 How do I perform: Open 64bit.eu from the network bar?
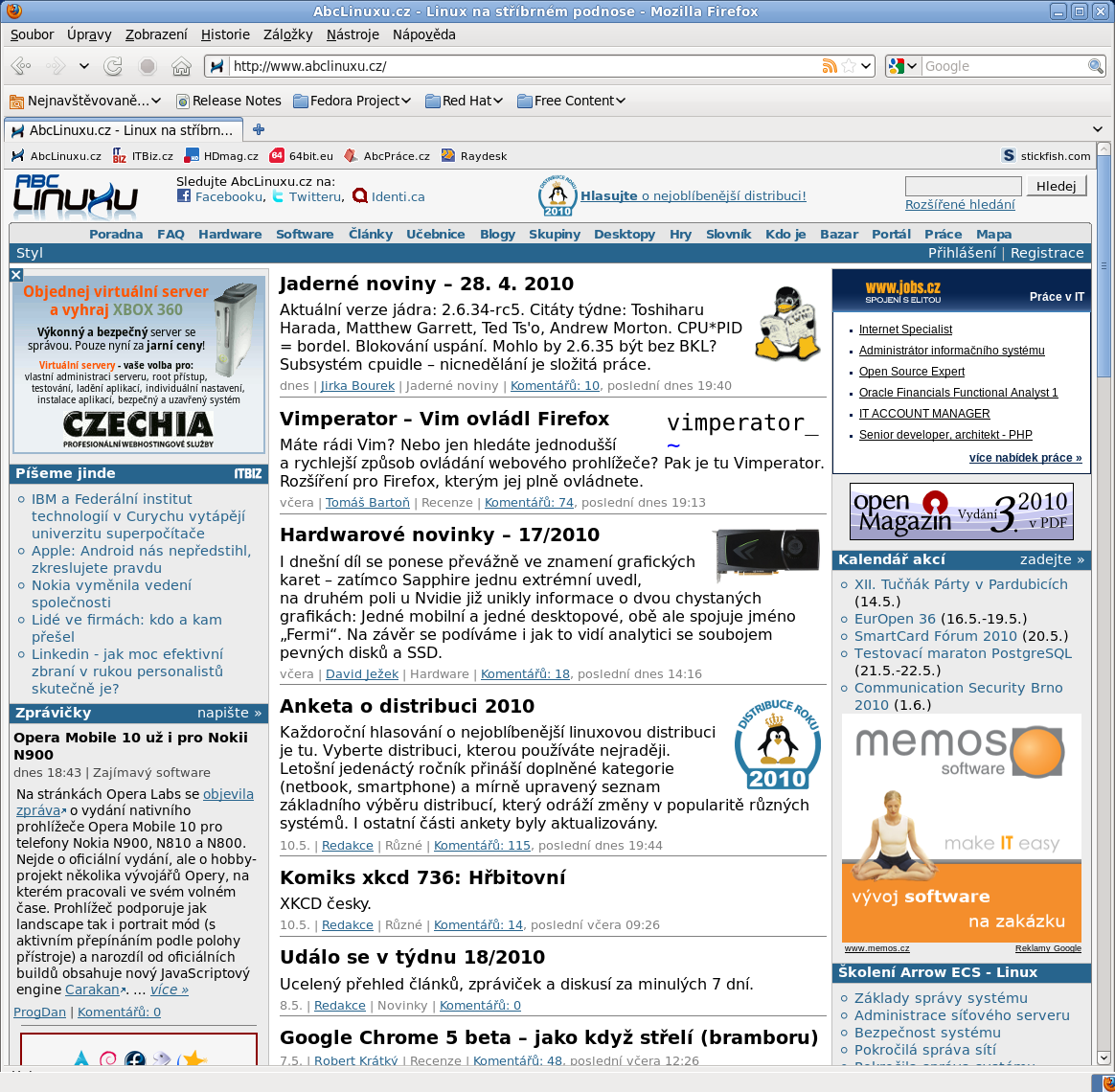302,156
